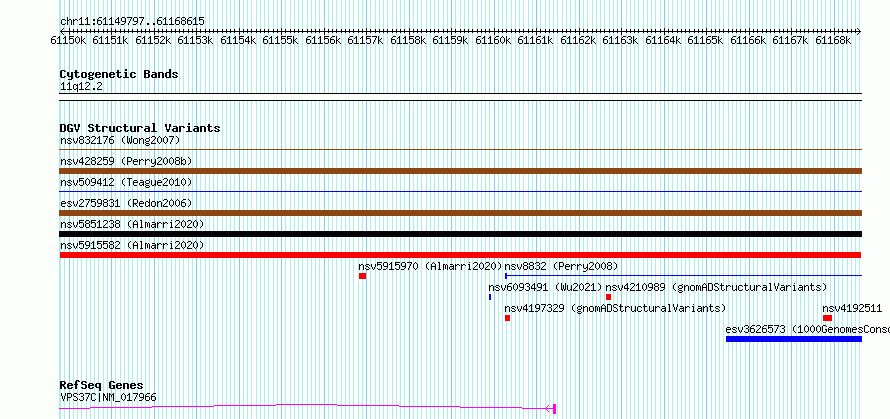Screen dimensions: 890x419
Task: Click the nsv5851238 (Almarri2020) label
Action: (x=132, y=224)
